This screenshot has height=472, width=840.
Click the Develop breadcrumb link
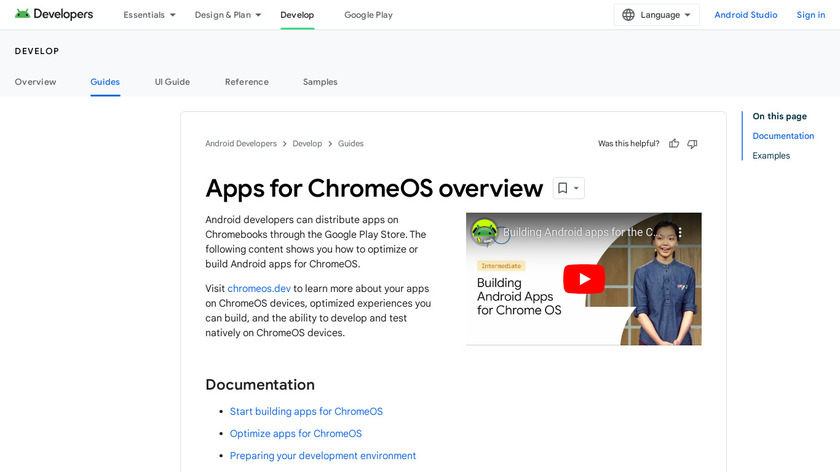[307, 144]
